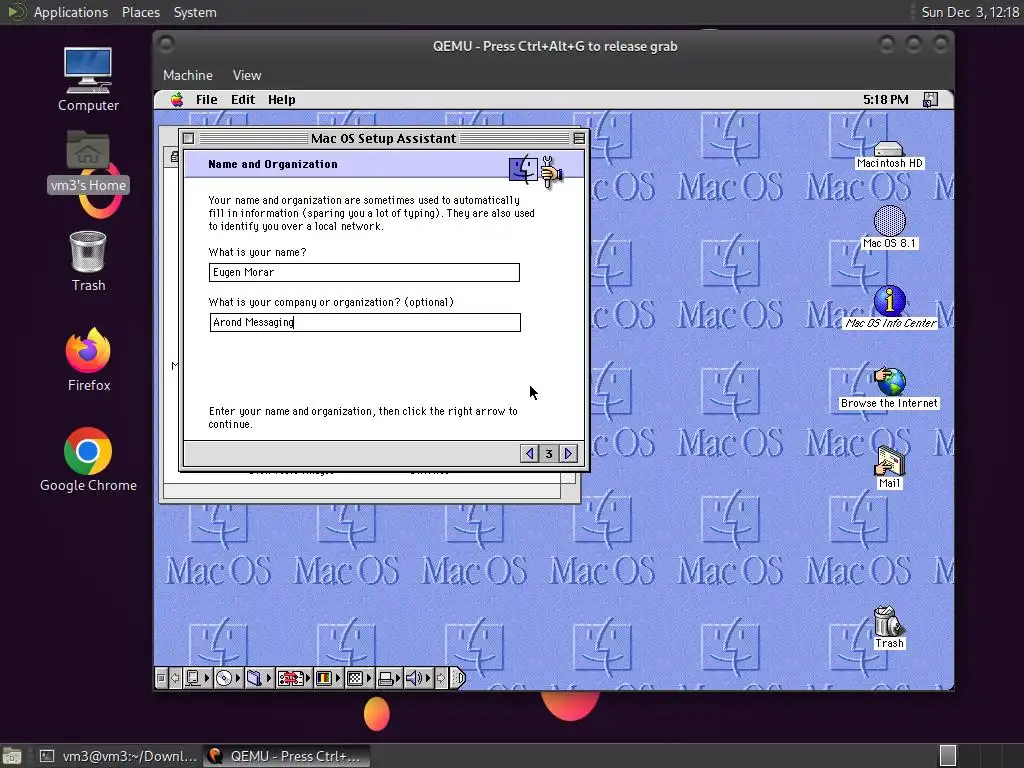This screenshot has height=768, width=1024.
Task: Open the Edit menu in Mac OS
Action: (x=243, y=99)
